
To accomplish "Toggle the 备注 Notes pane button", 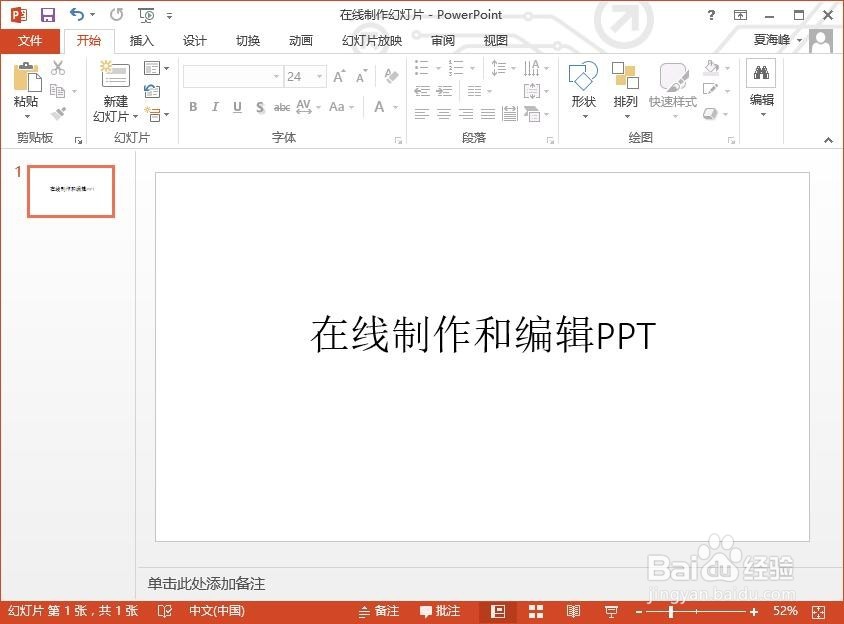I will click(379, 611).
